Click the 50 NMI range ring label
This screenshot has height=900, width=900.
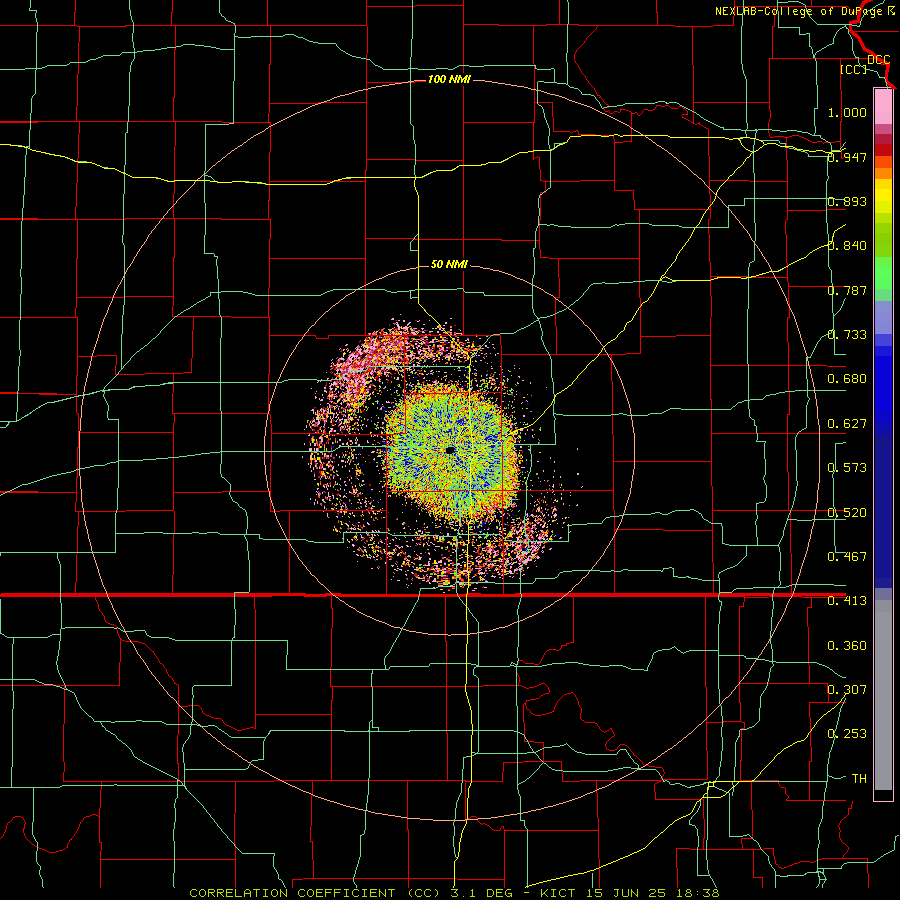pyautogui.click(x=449, y=264)
